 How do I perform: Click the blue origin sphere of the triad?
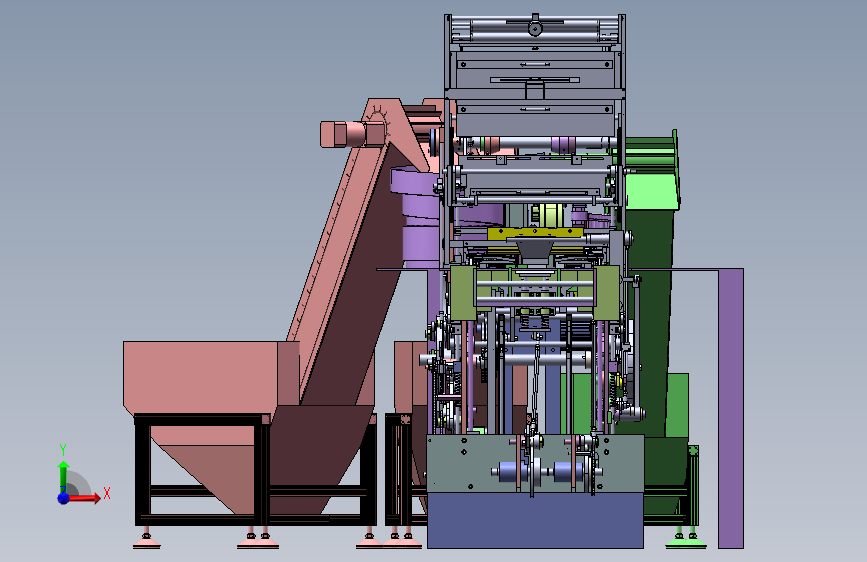(64, 498)
